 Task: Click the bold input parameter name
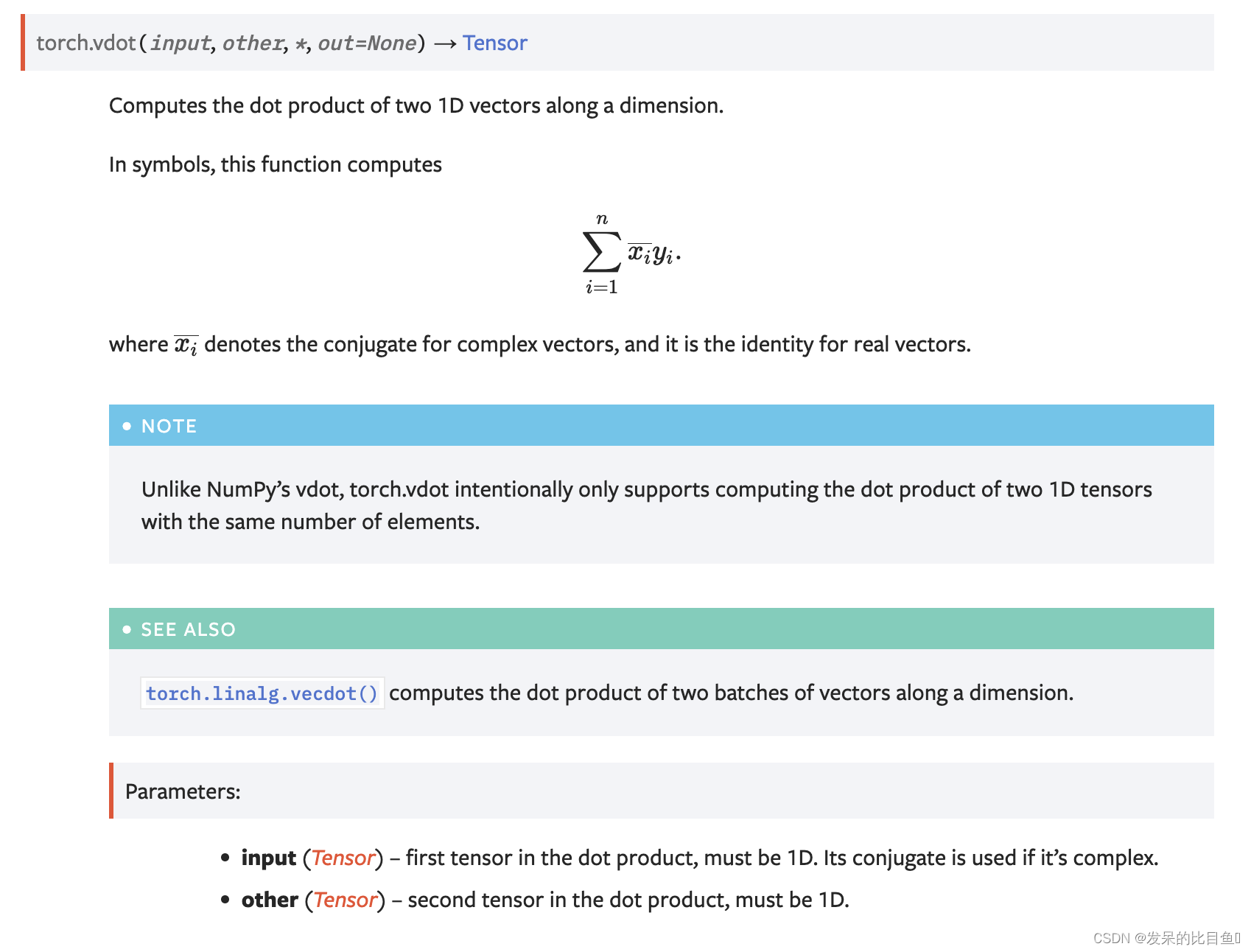268,858
